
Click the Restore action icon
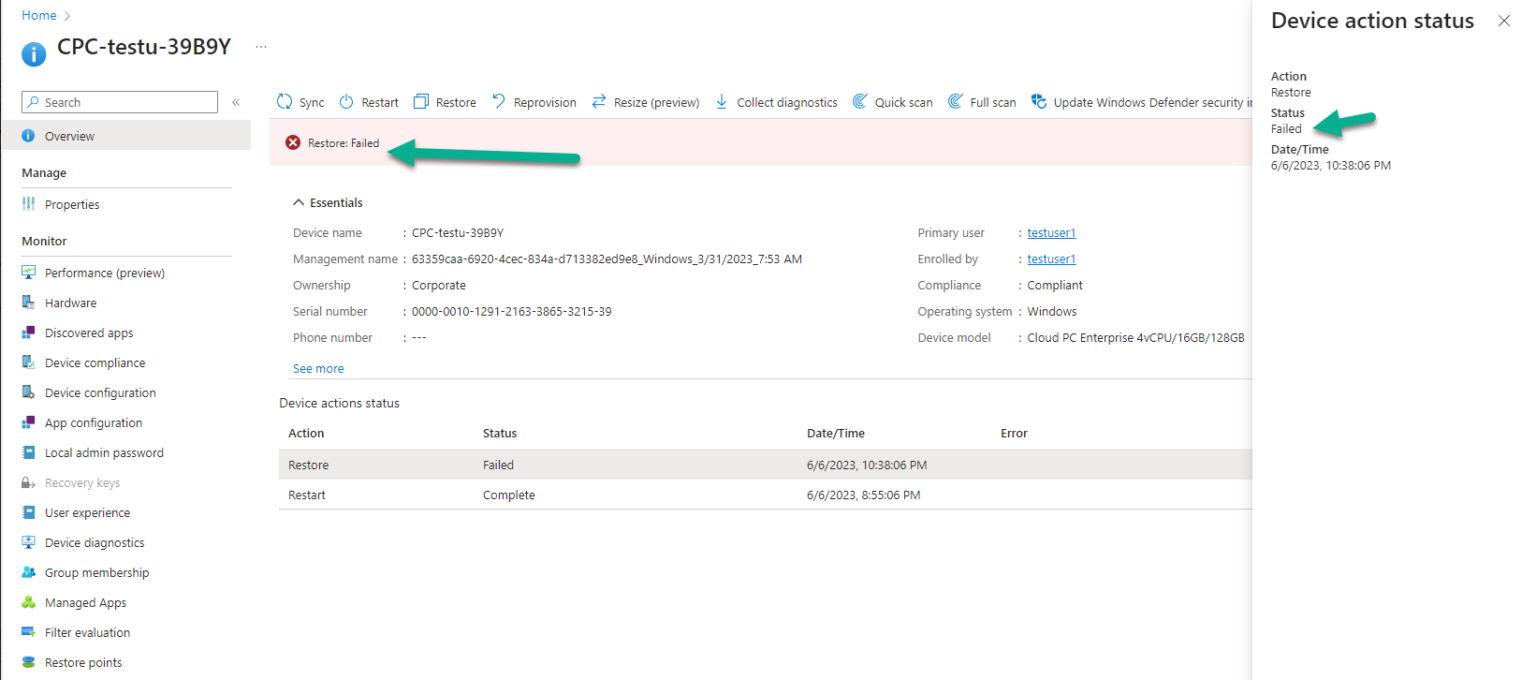tap(444, 101)
